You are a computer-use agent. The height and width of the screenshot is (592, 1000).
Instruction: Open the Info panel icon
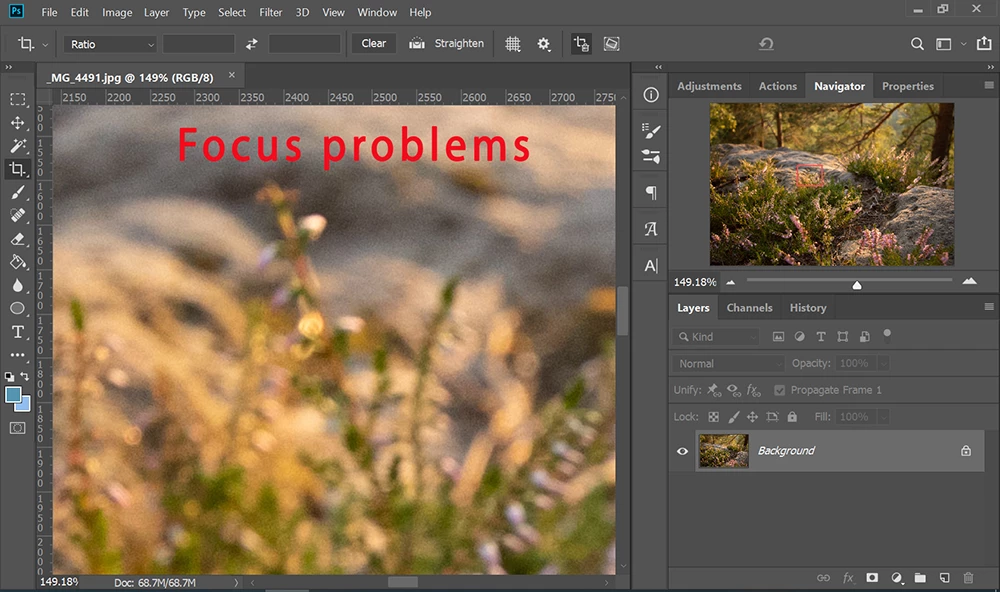651,95
